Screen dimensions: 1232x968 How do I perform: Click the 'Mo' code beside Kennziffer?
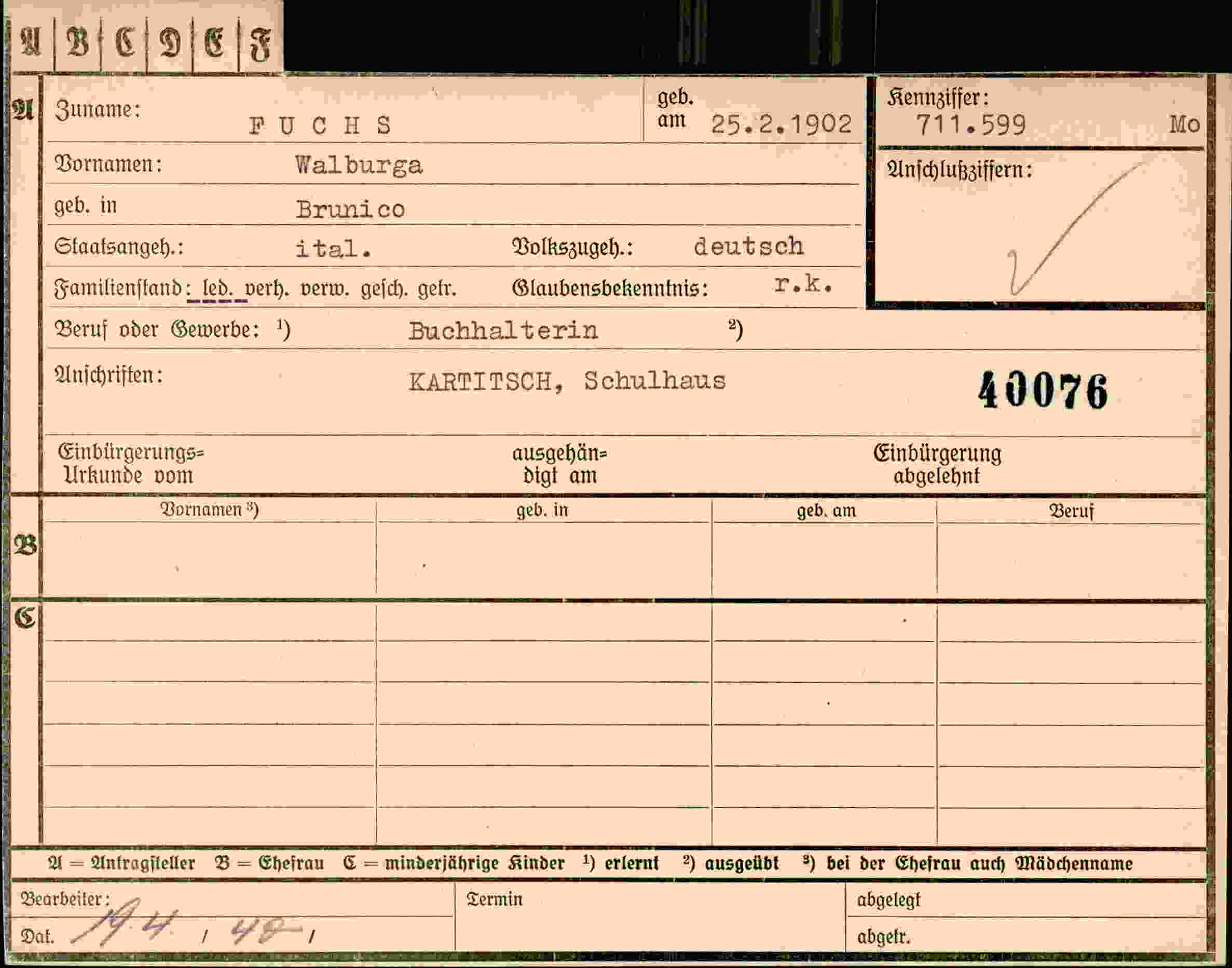1184,125
